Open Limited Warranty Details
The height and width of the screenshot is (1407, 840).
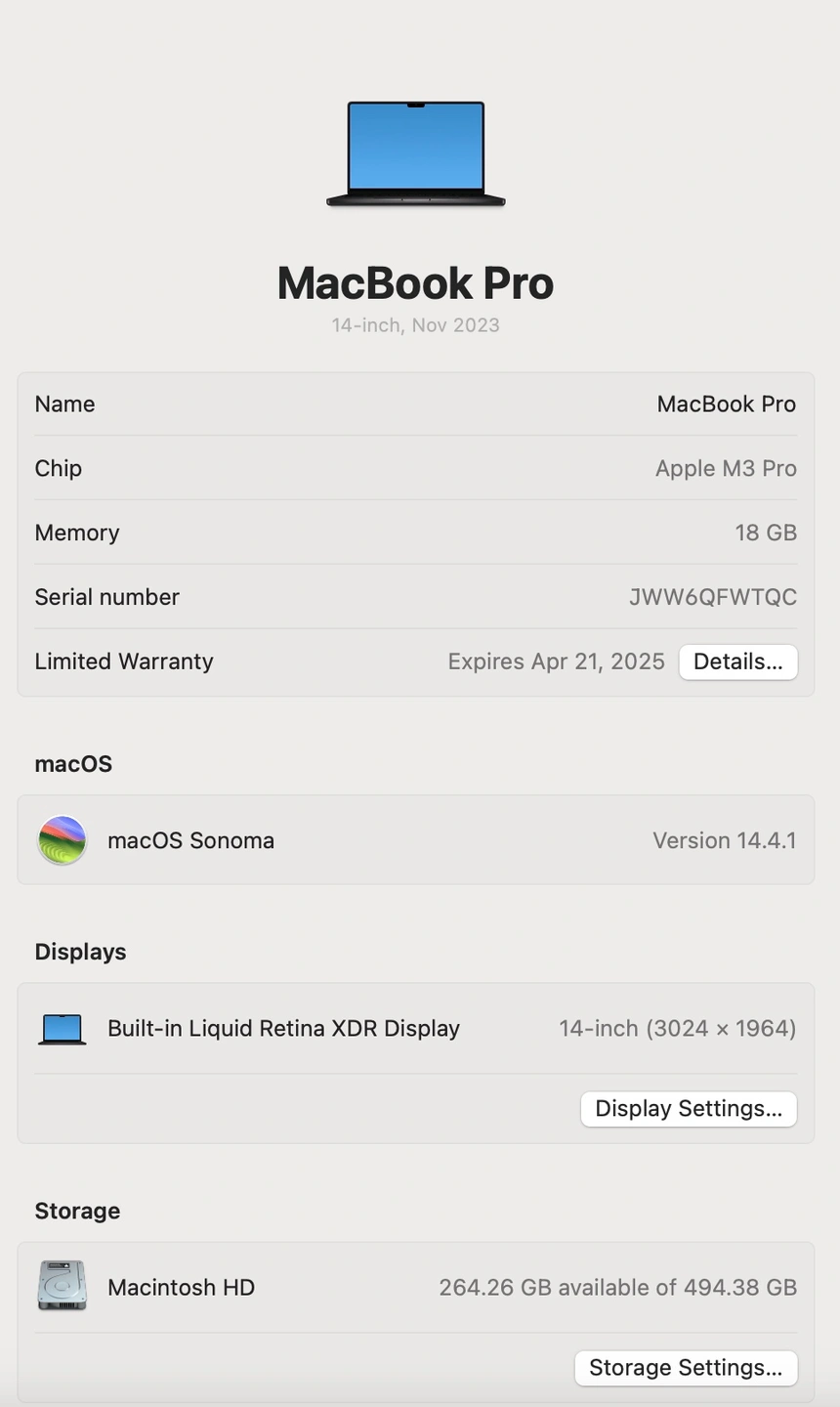(x=737, y=661)
